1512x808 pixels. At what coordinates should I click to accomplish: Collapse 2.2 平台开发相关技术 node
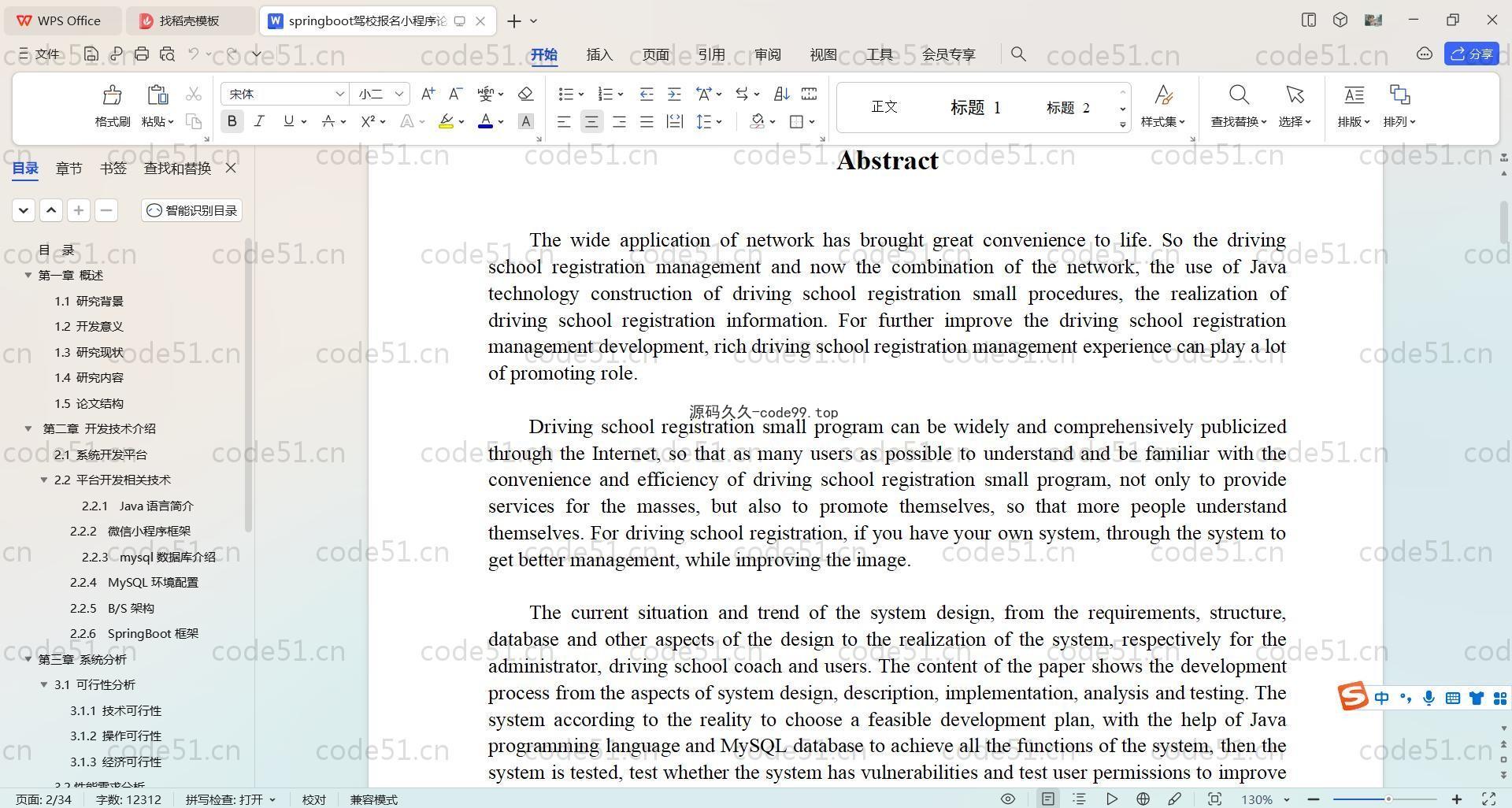[44, 480]
